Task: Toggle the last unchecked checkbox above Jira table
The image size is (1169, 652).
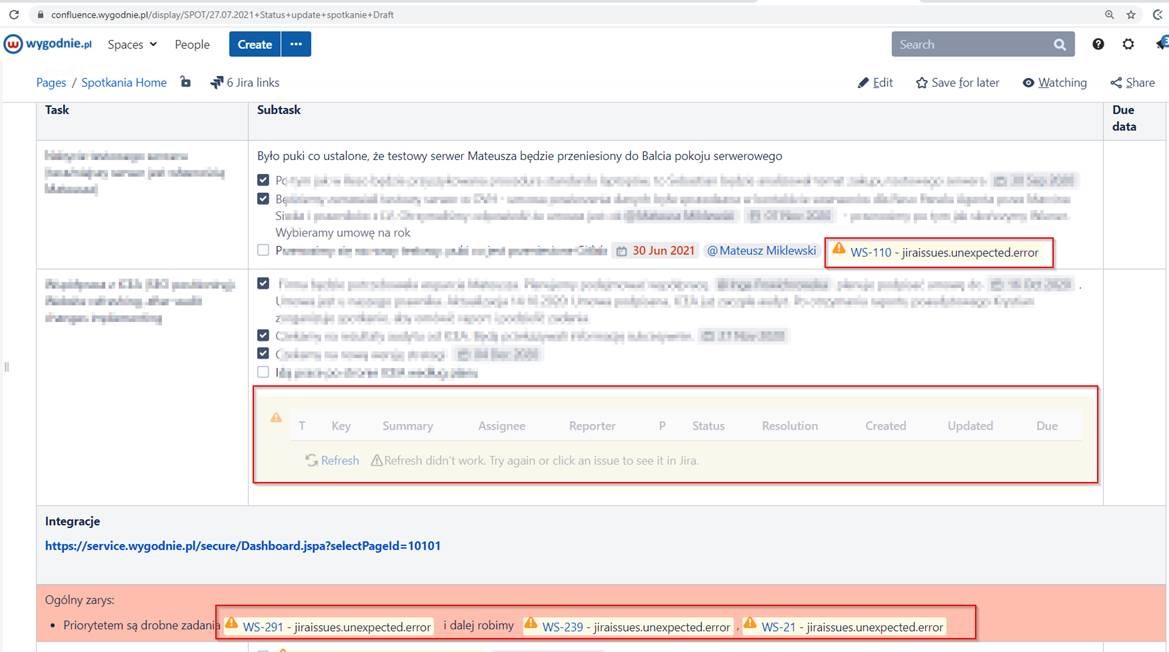Action: [263, 372]
